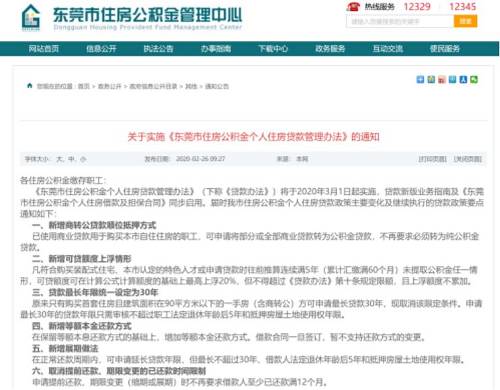The image size is (500, 390).
Task: Click the Dongguan Housing Provident Fund logo
Action: pos(31,18)
